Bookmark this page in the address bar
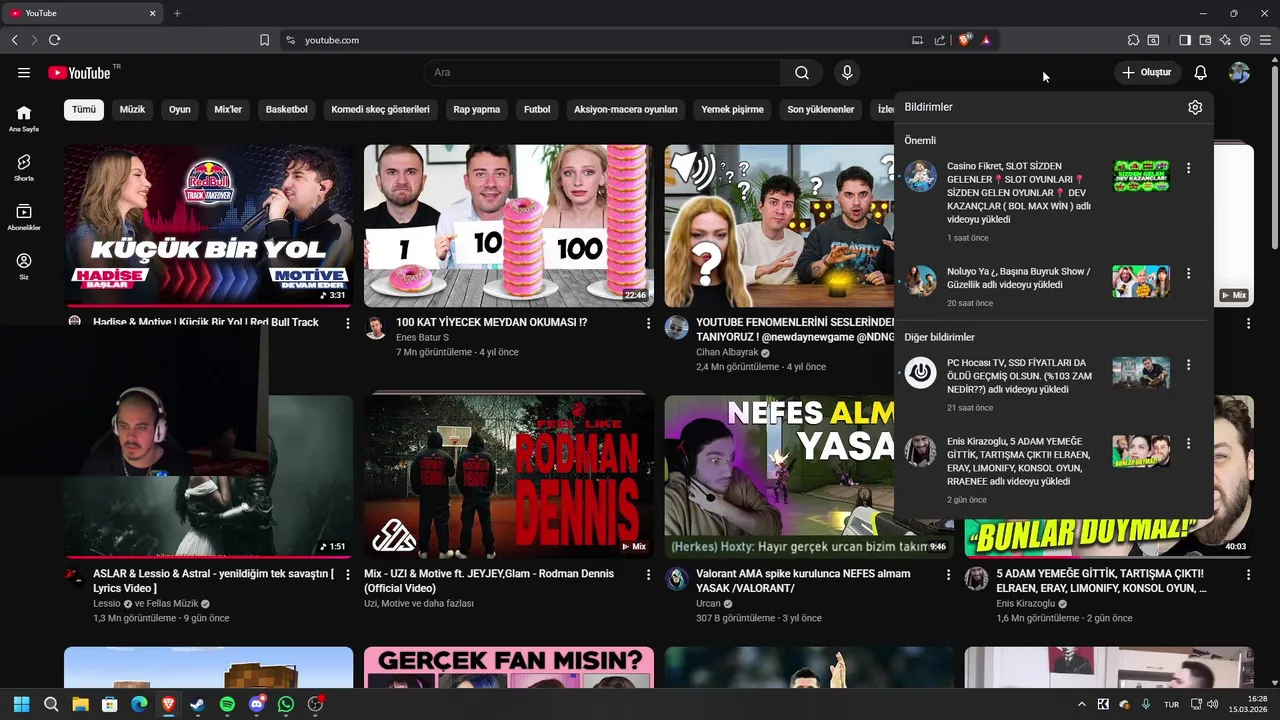The height and width of the screenshot is (720, 1280). (264, 40)
